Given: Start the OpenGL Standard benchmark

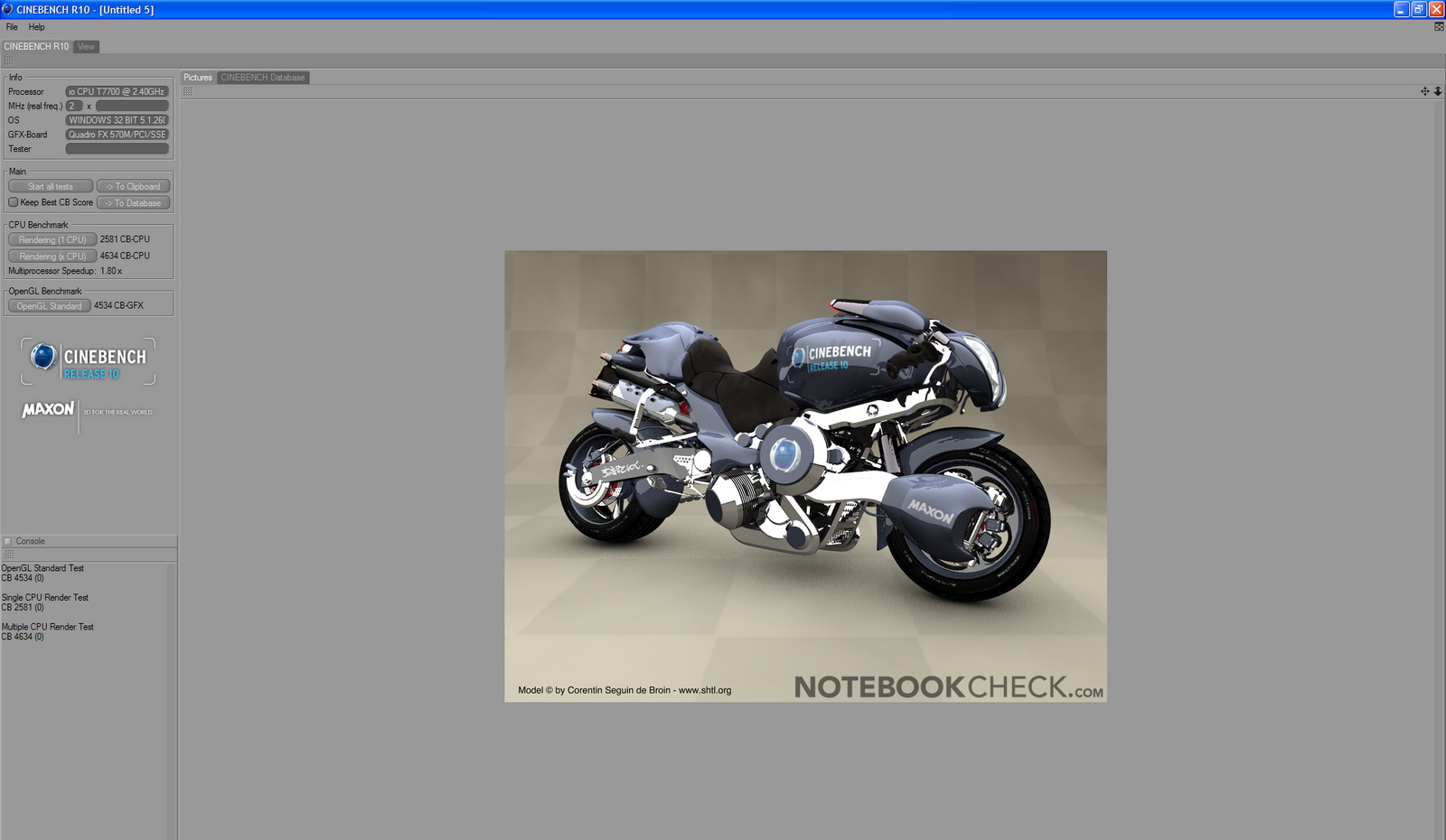Looking at the screenshot, I should pos(49,306).
